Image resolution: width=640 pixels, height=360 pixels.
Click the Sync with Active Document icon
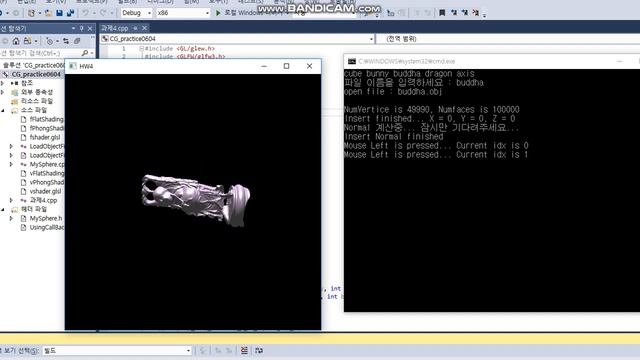[x=66, y=41]
